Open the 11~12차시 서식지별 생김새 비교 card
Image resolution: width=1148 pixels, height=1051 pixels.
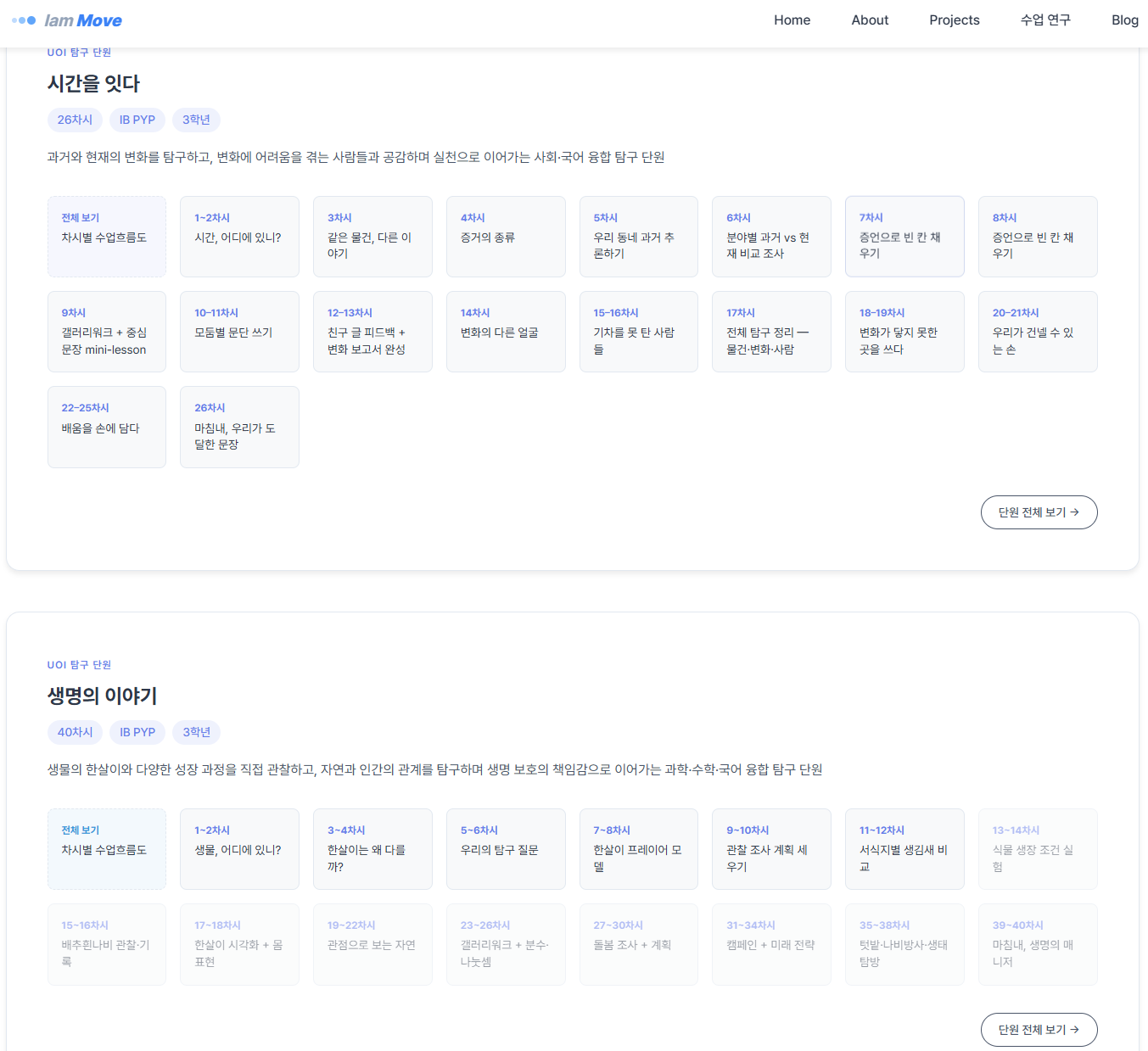click(904, 849)
